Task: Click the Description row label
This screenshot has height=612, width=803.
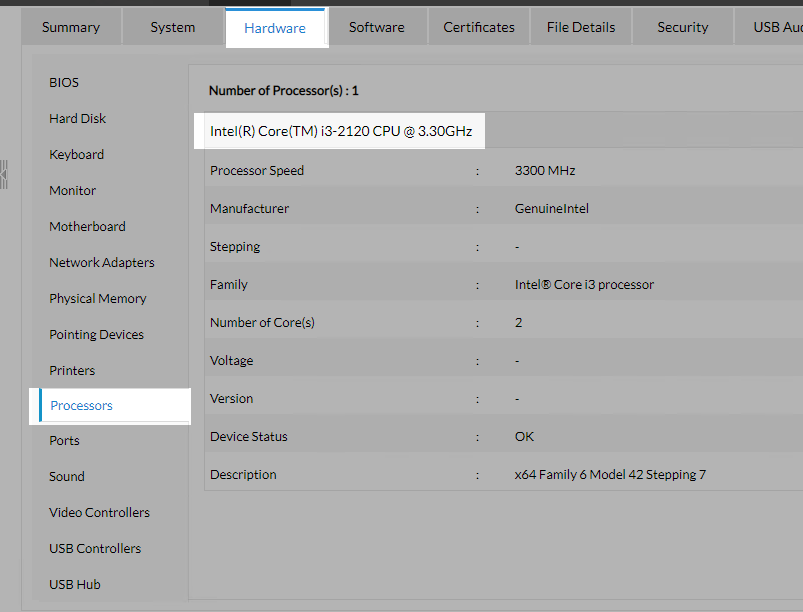Action: click(243, 475)
